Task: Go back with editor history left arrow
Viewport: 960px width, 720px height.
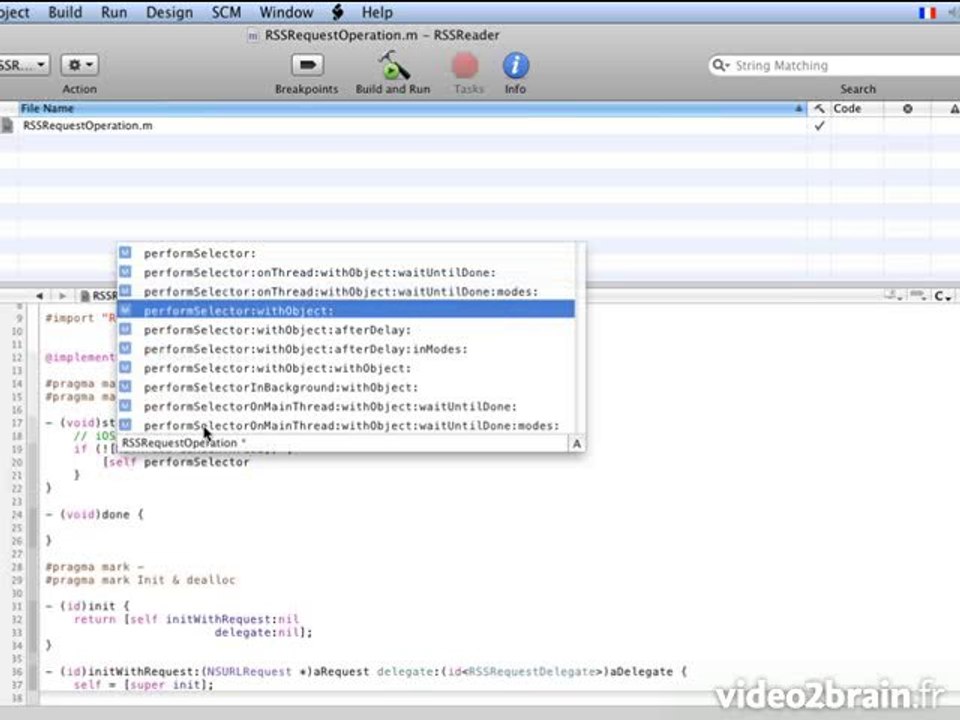Action: [x=40, y=296]
